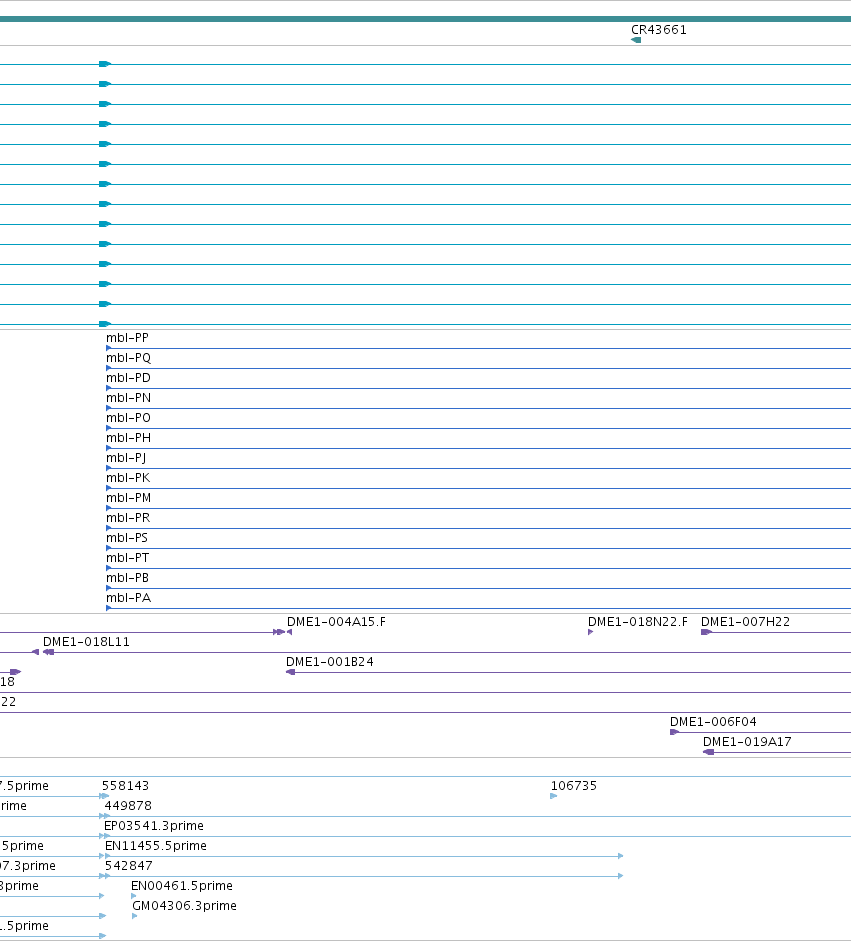This screenshot has height=941, width=851.
Task: Select the mbl-PJ transcript label
Action: pyautogui.click(x=126, y=458)
